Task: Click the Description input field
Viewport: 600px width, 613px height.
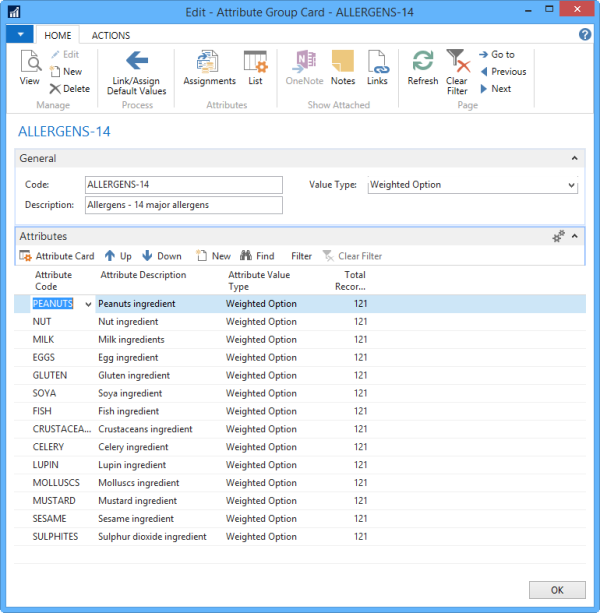Action: click(x=183, y=205)
